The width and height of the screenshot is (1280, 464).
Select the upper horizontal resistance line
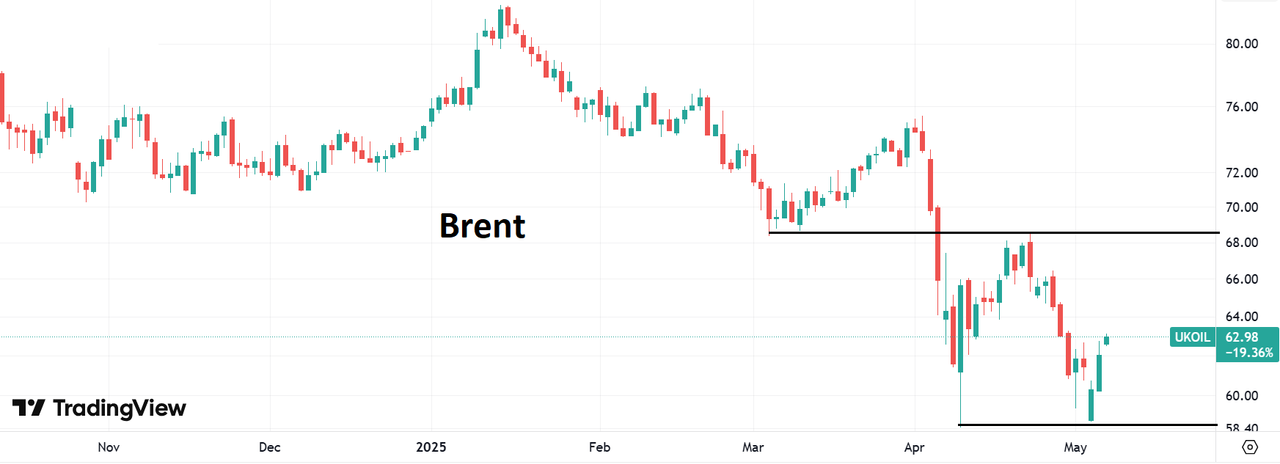point(1000,233)
